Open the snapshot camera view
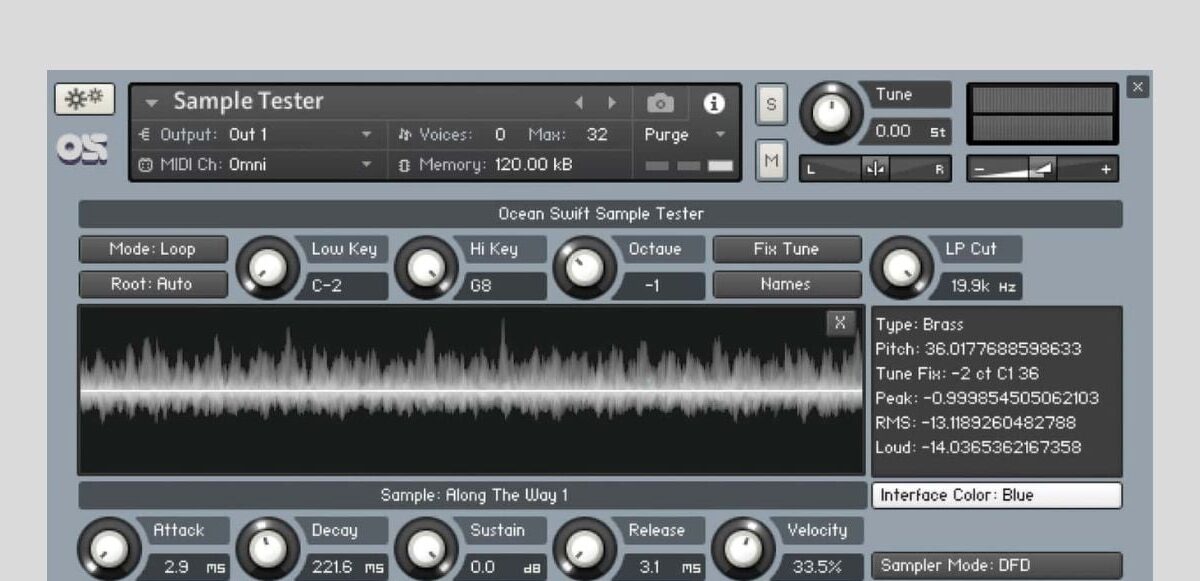 (x=659, y=101)
